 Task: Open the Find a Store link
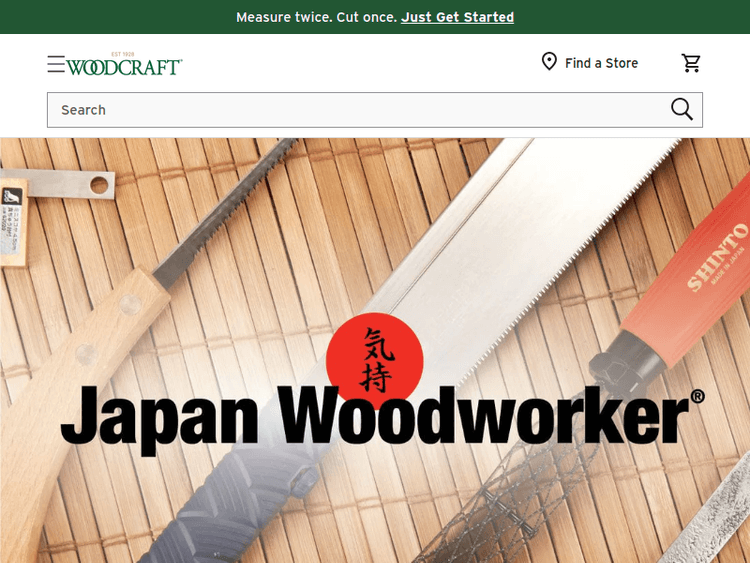(x=601, y=63)
